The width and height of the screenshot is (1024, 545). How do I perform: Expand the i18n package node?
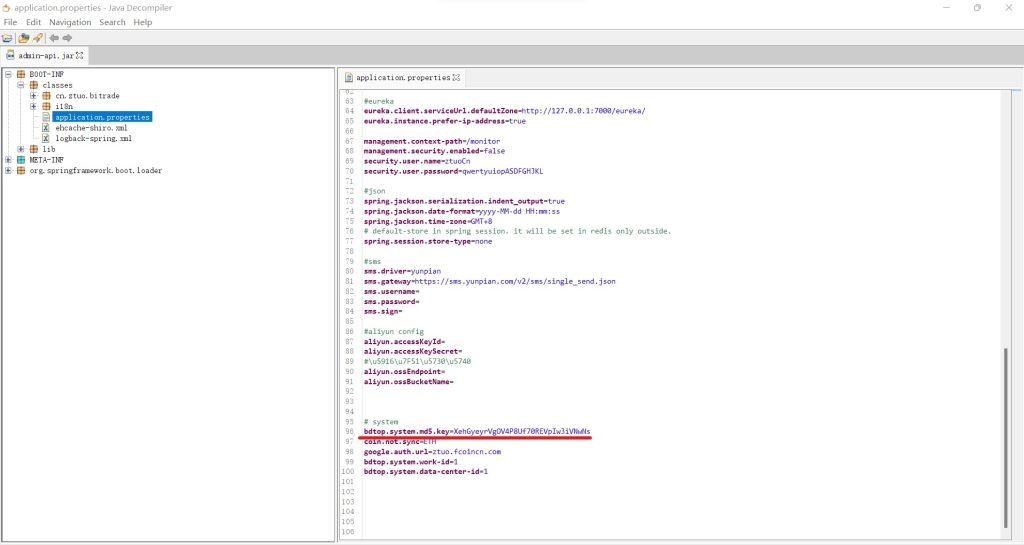33,106
